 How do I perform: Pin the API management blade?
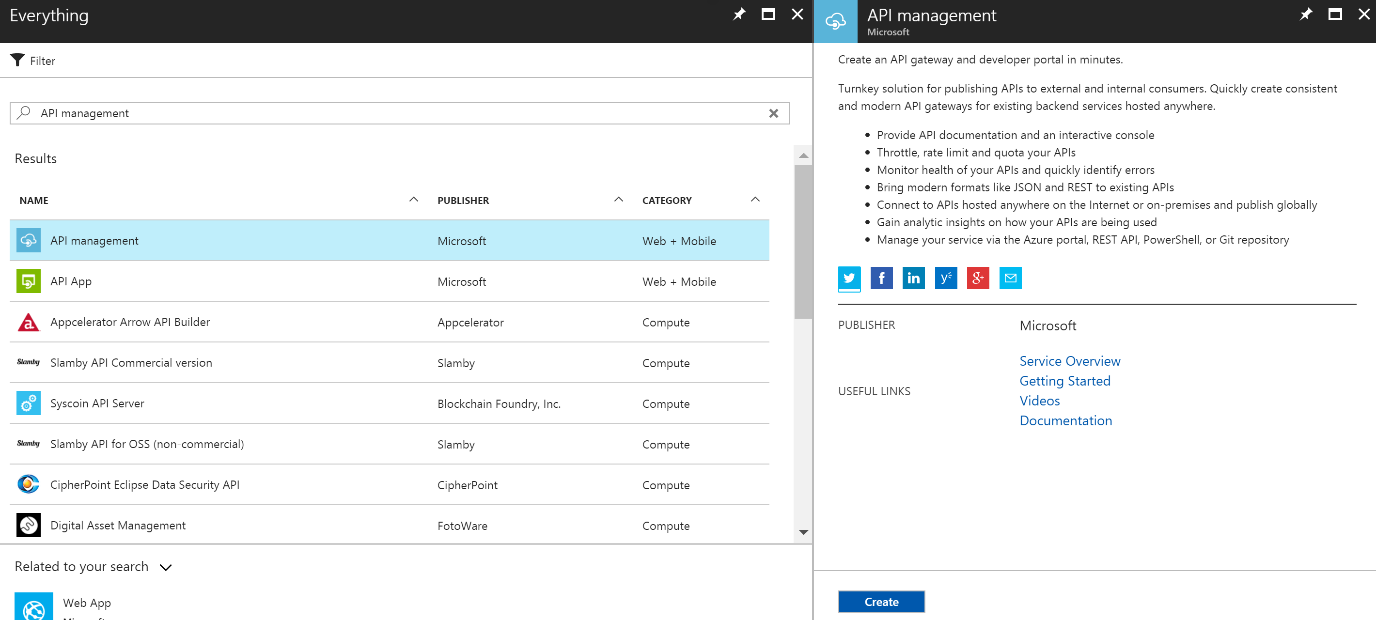pos(1306,14)
